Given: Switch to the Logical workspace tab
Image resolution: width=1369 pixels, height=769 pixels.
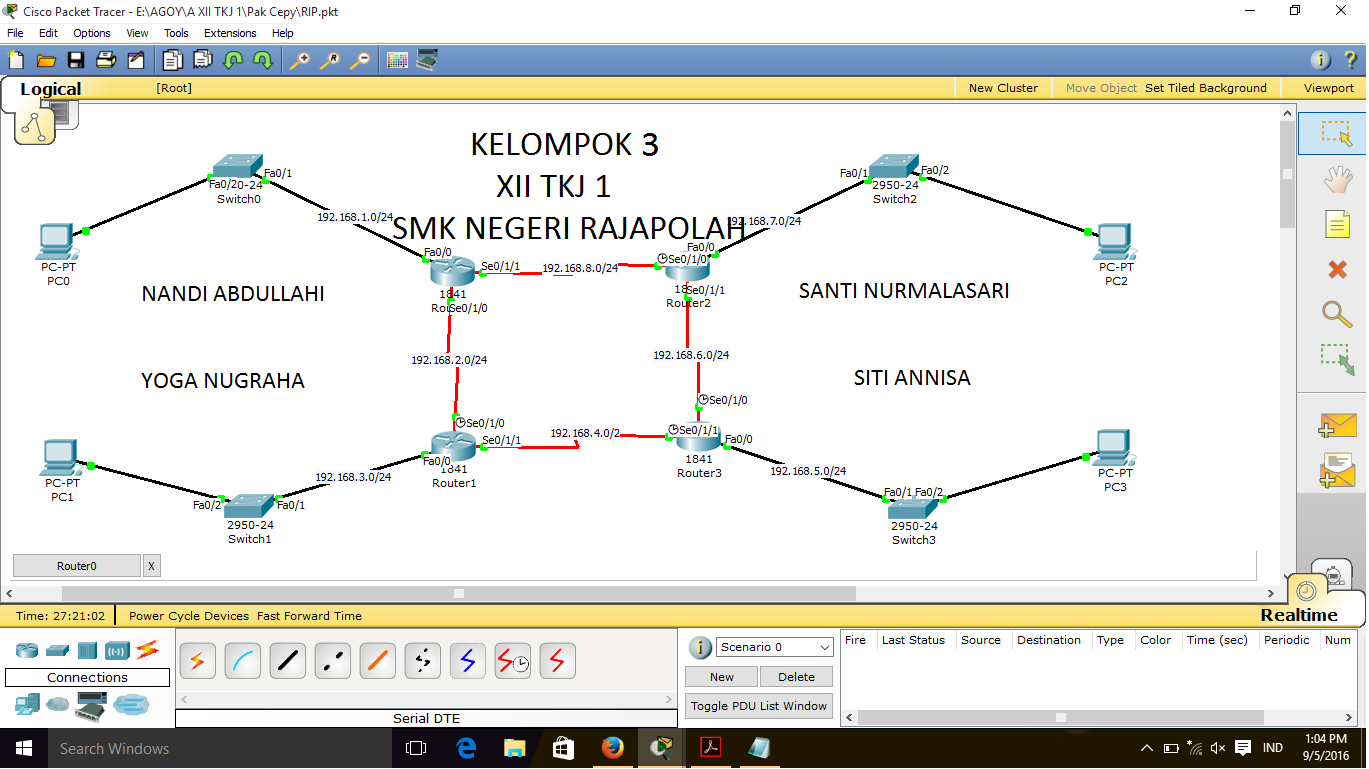Looking at the screenshot, I should [50, 89].
